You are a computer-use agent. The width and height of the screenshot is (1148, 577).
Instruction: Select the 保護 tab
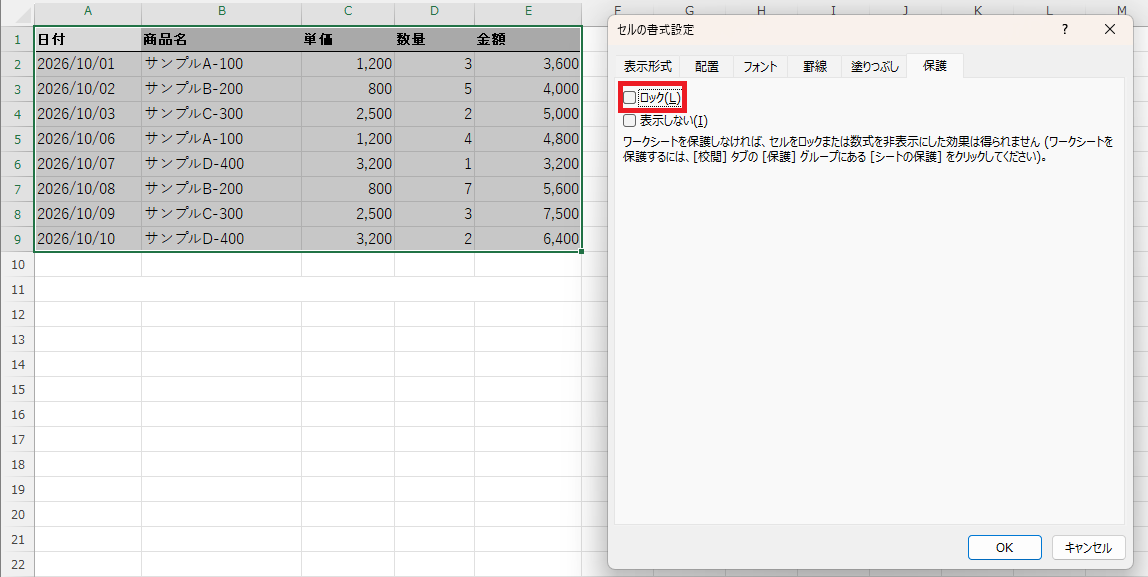coord(934,66)
